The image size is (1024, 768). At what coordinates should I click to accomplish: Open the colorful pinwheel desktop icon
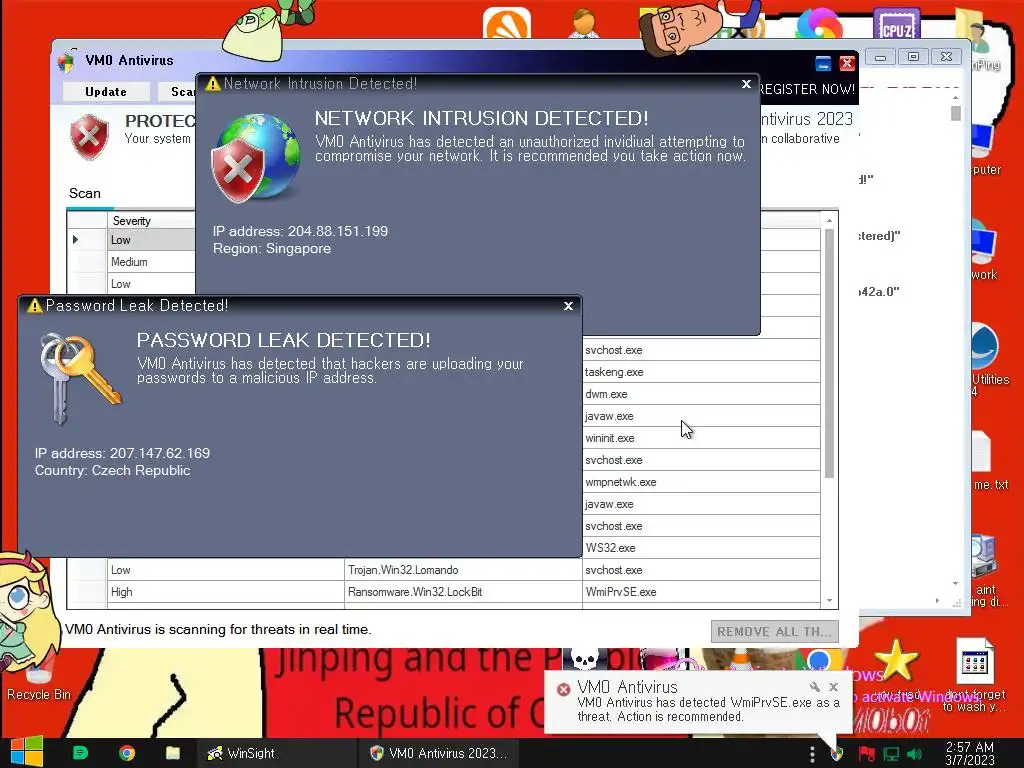[819, 24]
